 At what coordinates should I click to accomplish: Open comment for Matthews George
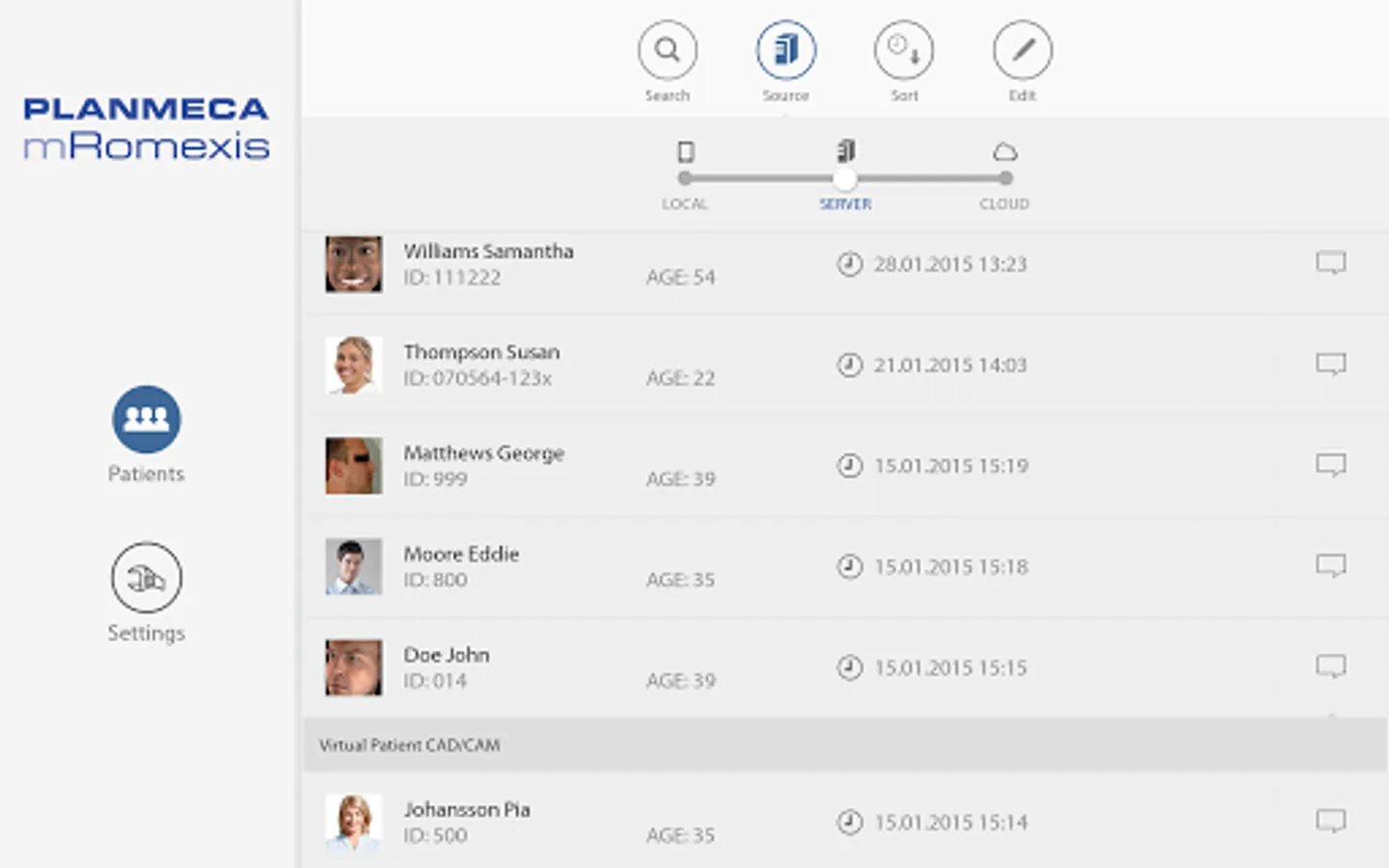(1331, 466)
